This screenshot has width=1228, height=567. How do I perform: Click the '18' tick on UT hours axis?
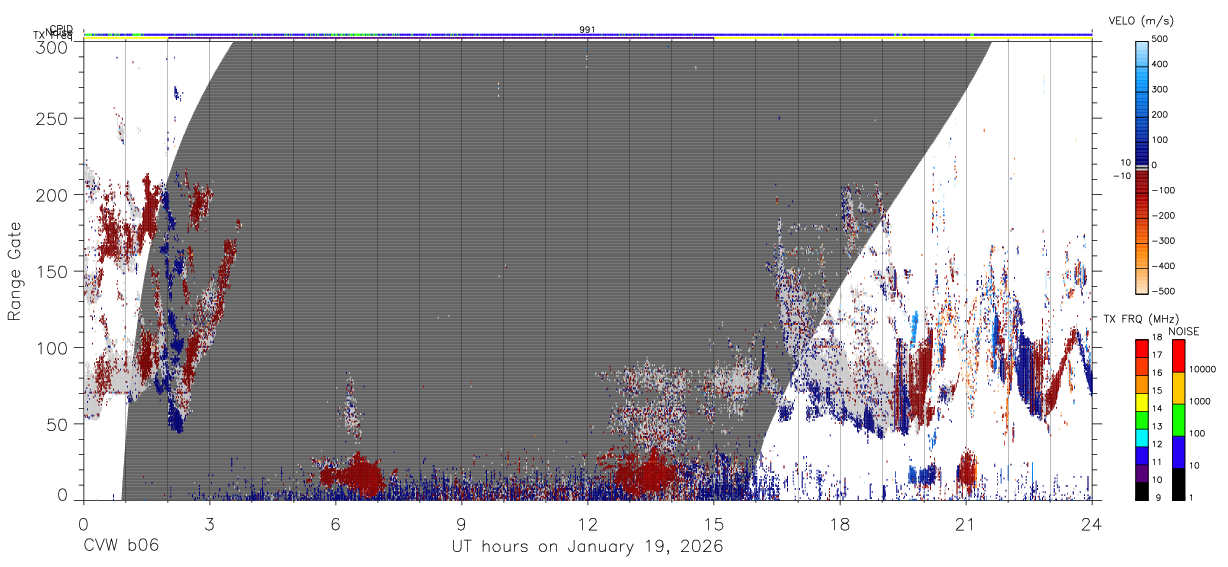click(x=839, y=523)
